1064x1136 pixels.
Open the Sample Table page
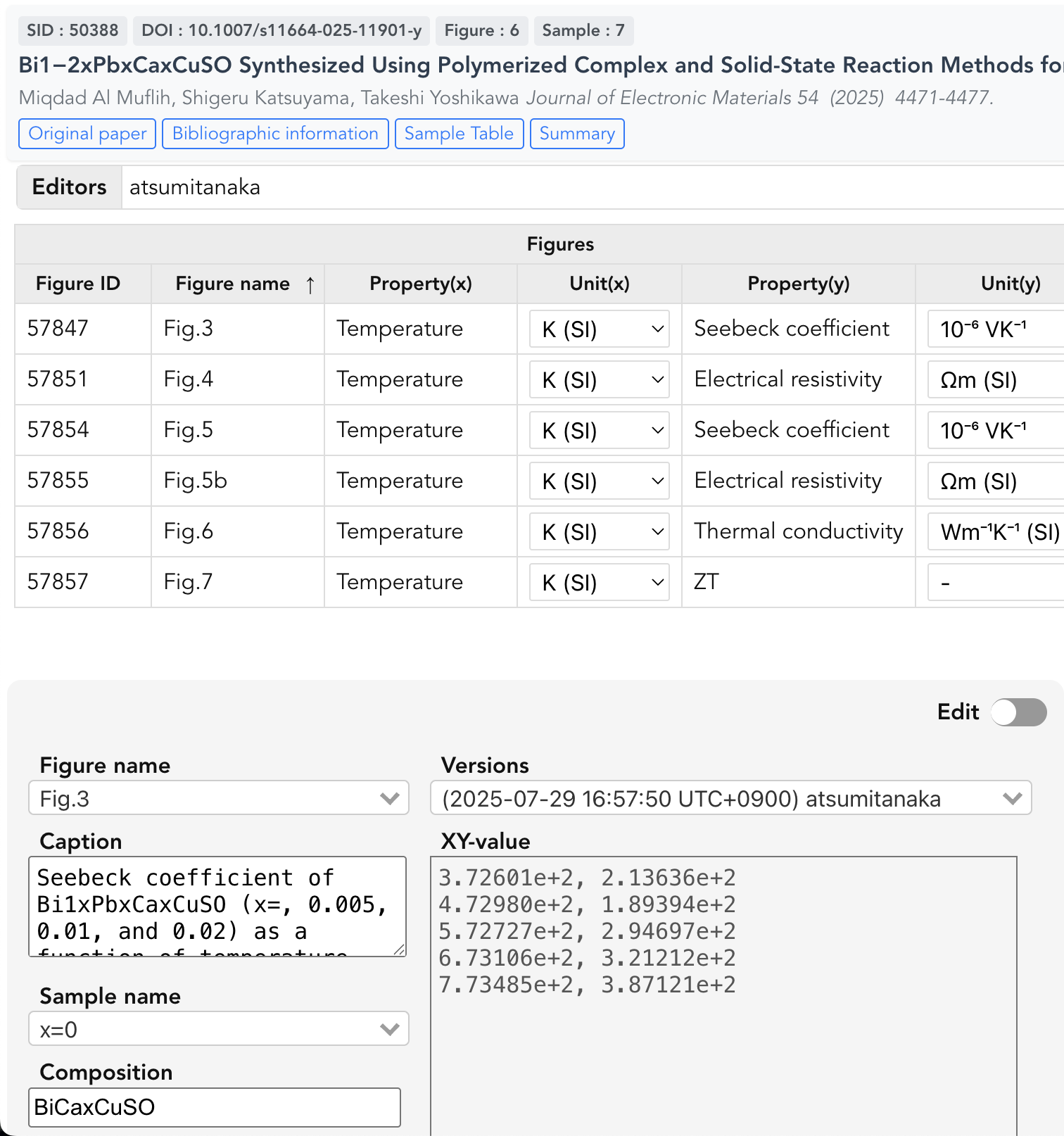point(459,134)
